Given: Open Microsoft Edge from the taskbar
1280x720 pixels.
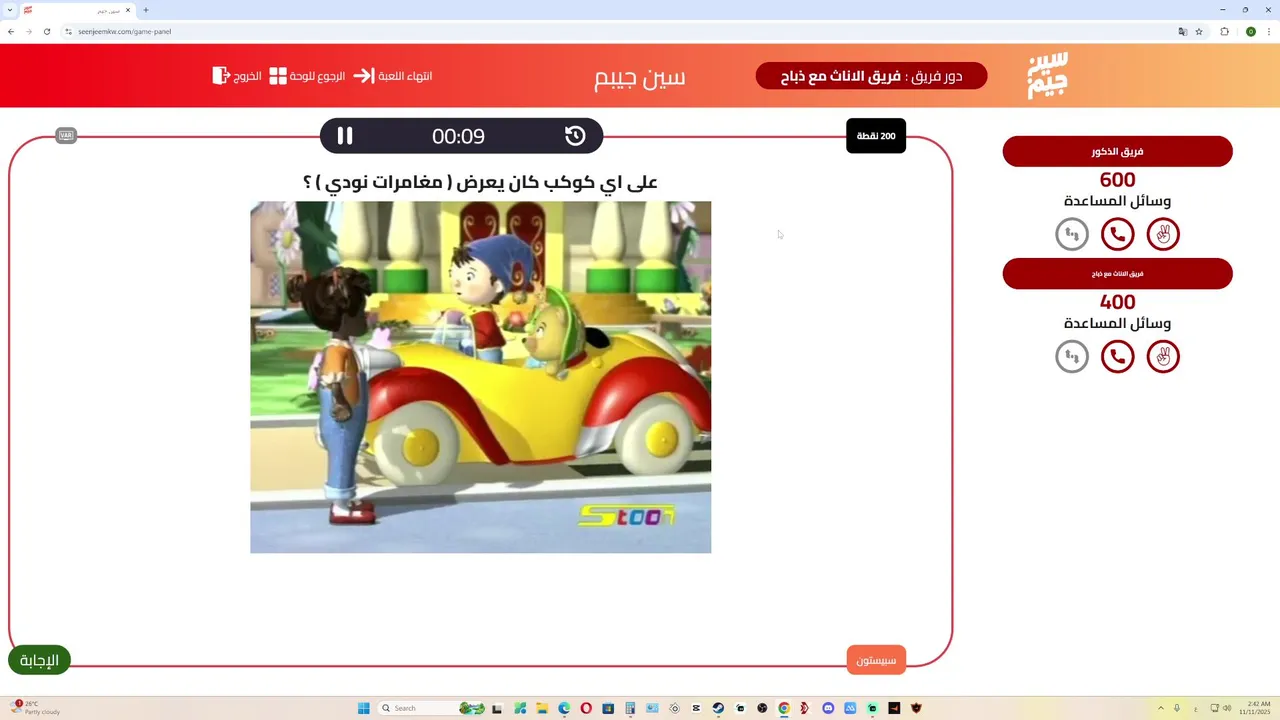Looking at the screenshot, I should (x=564, y=708).
